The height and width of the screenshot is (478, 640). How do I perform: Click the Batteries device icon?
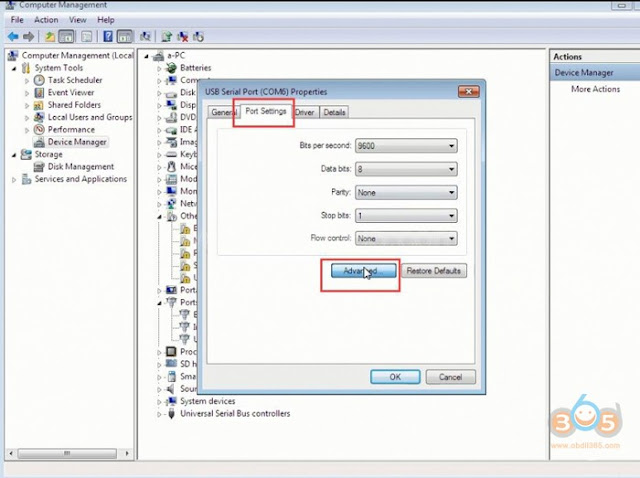[x=171, y=68]
